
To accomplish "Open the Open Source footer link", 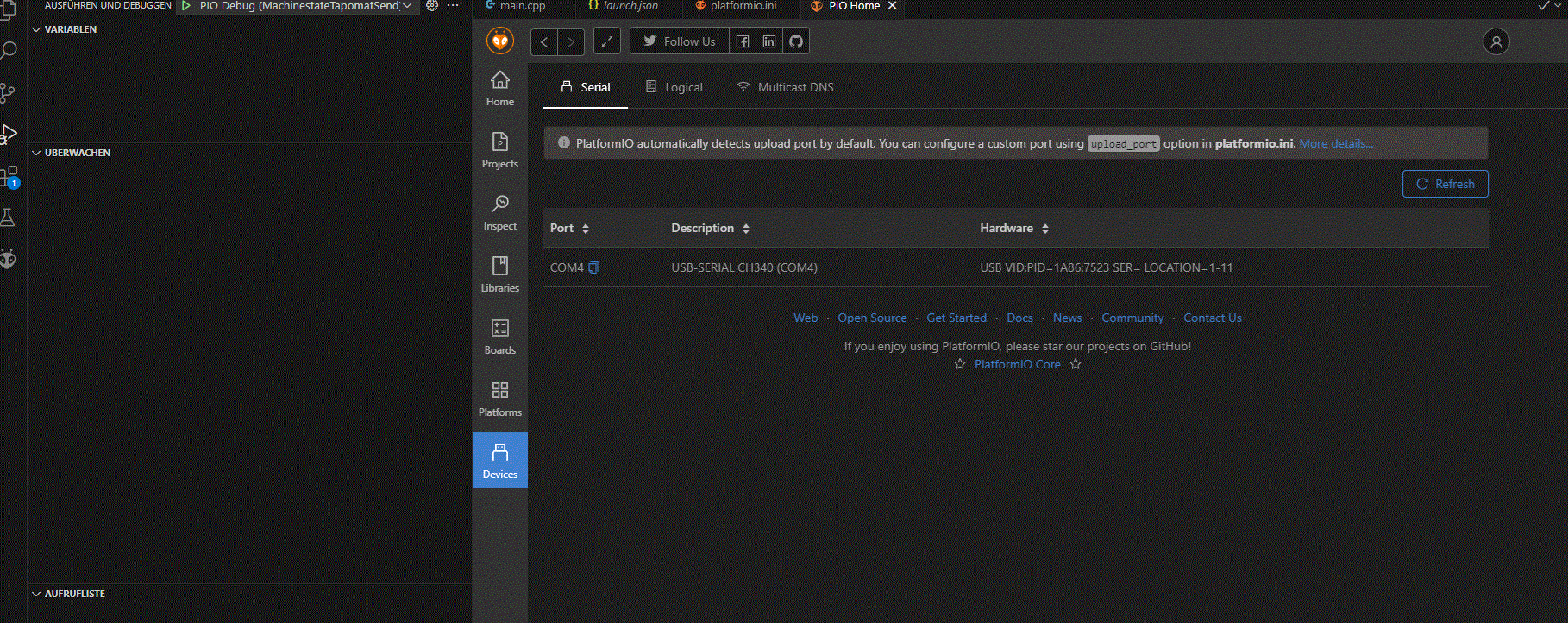I will pos(872,318).
